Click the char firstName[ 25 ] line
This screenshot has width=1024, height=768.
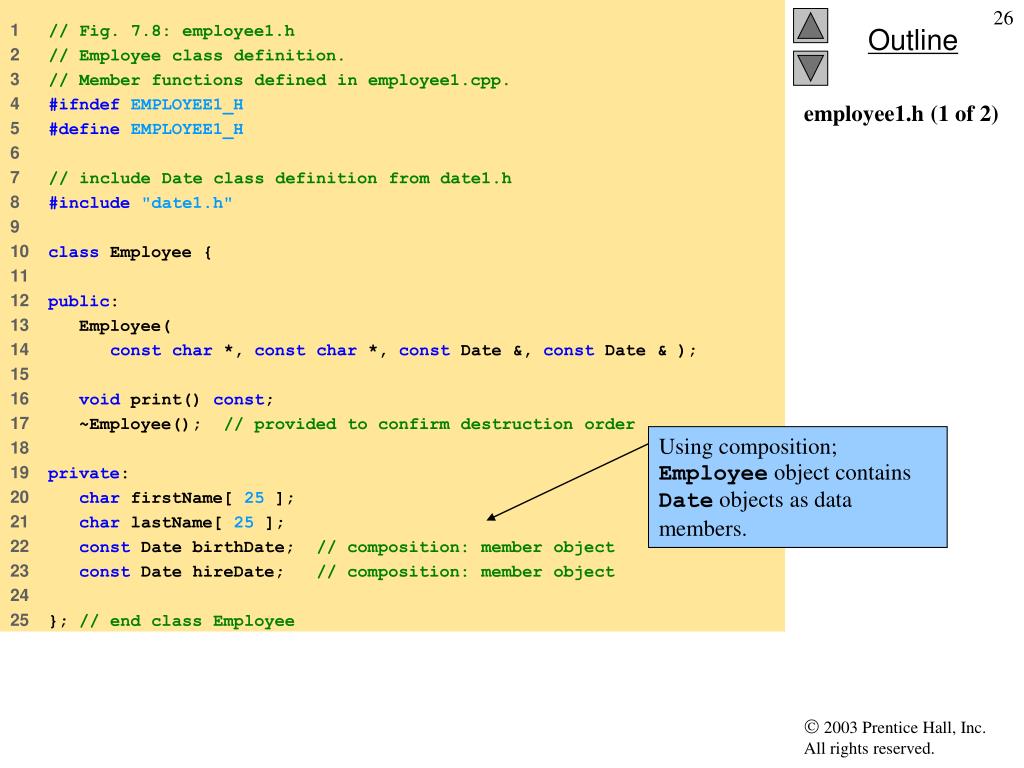point(187,498)
